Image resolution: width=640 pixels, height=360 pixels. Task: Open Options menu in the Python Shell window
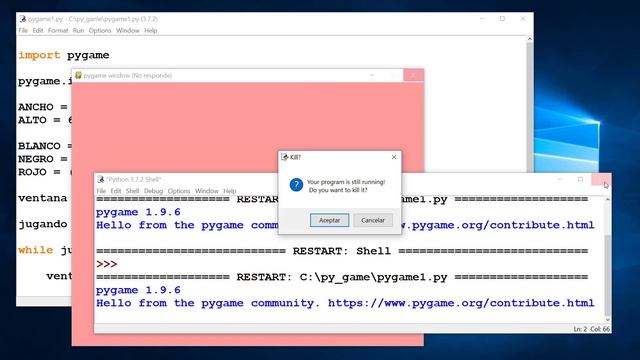[x=179, y=191]
